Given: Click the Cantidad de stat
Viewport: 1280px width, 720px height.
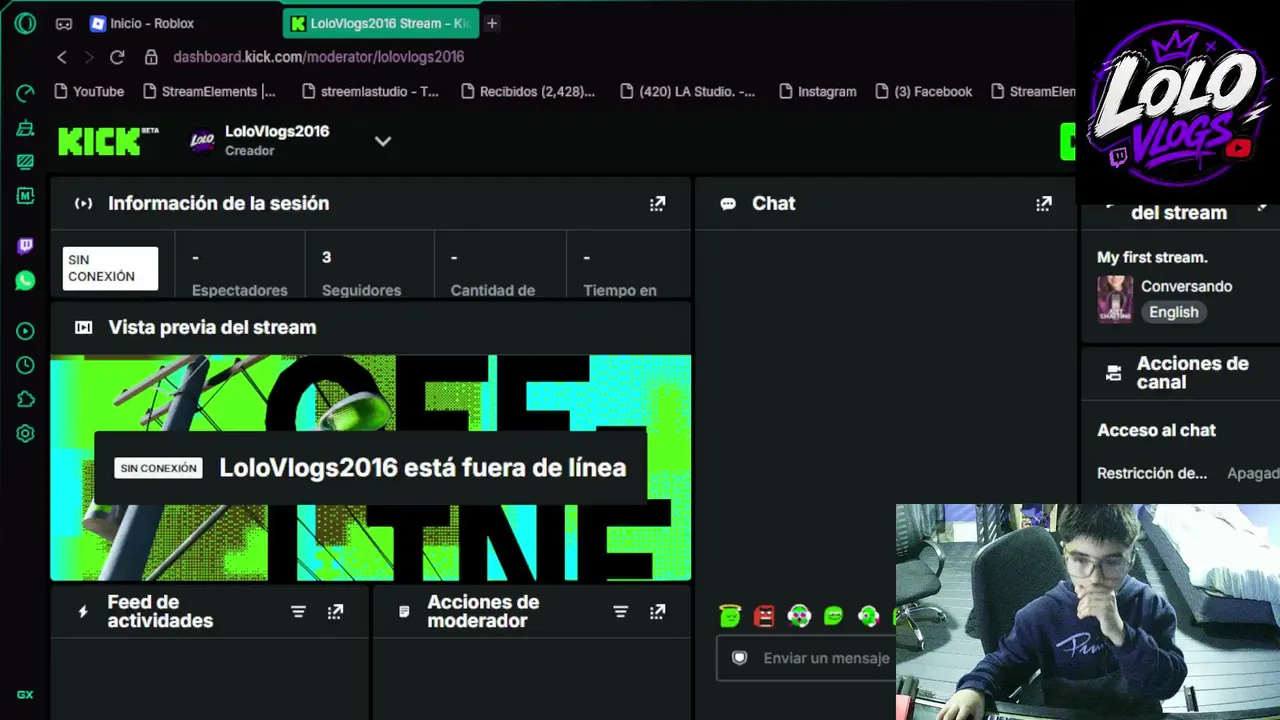Looking at the screenshot, I should pos(492,273).
